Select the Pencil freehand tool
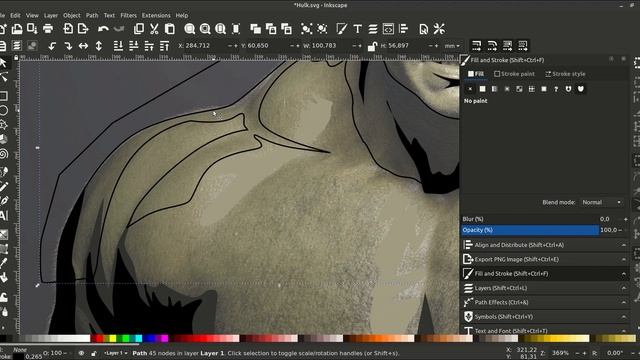 point(4,187)
